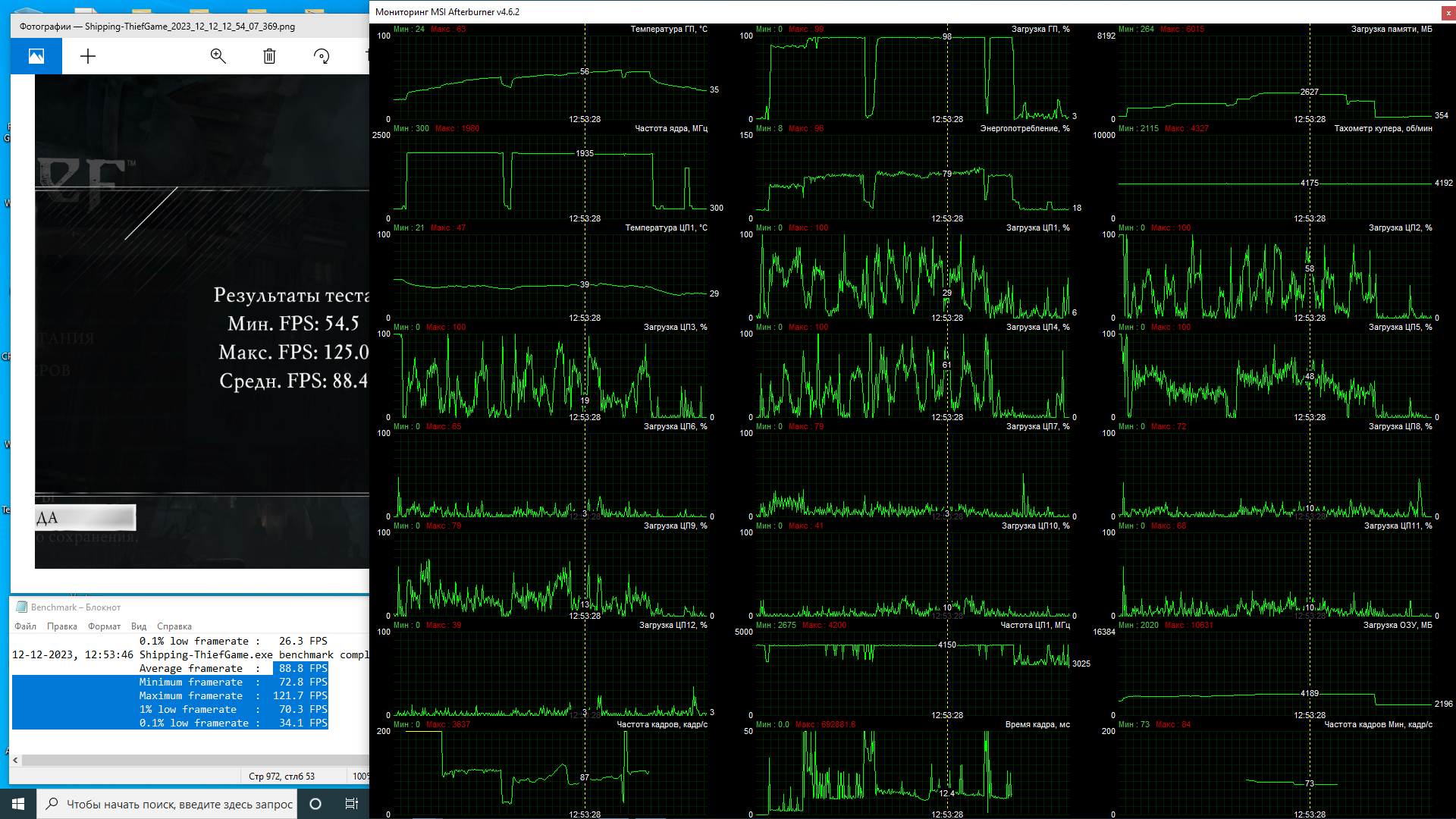Open the Файл menu in Notepad

25,626
